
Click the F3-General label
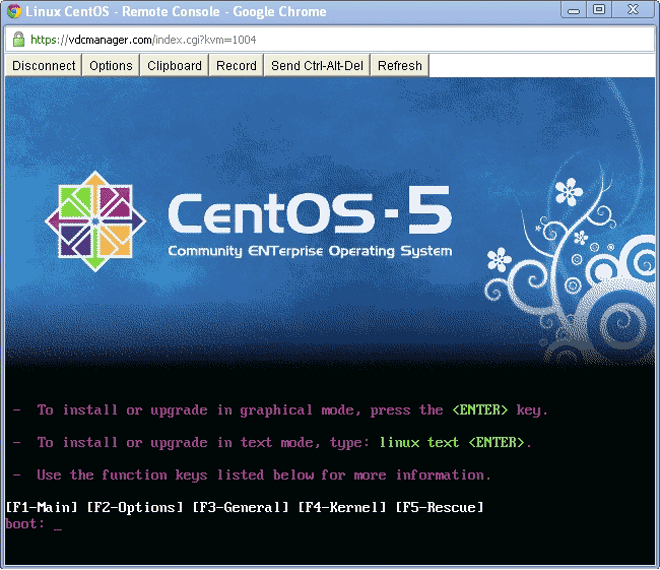(x=241, y=508)
